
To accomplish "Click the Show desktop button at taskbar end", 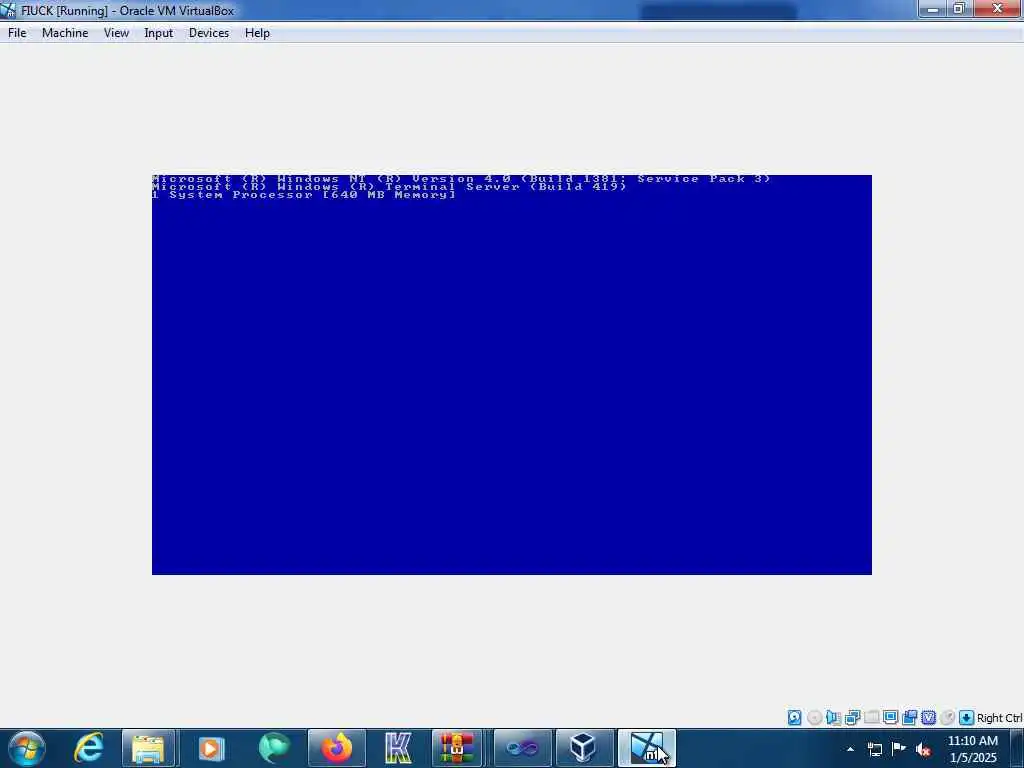I will 1017,748.
